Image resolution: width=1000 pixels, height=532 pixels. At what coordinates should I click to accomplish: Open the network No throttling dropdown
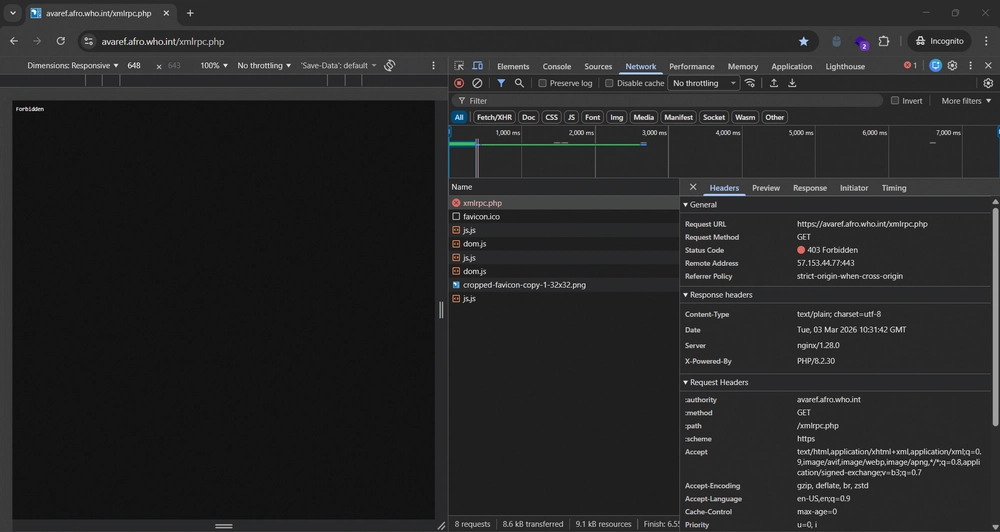703,83
